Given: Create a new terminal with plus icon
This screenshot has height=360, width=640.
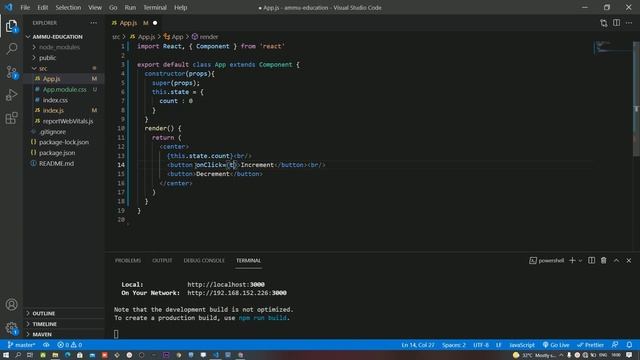Looking at the screenshot, I should [x=572, y=260].
